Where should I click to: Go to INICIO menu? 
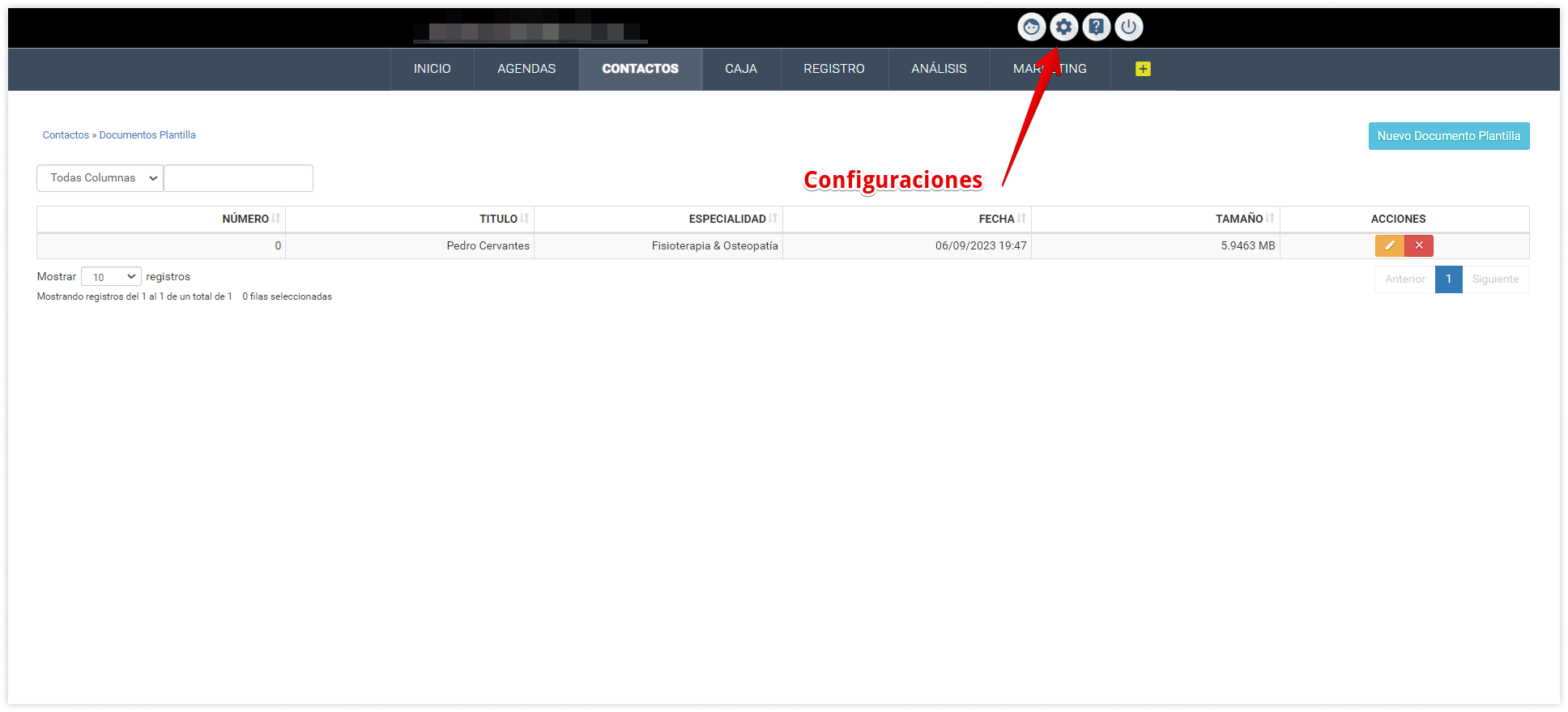[432, 69]
